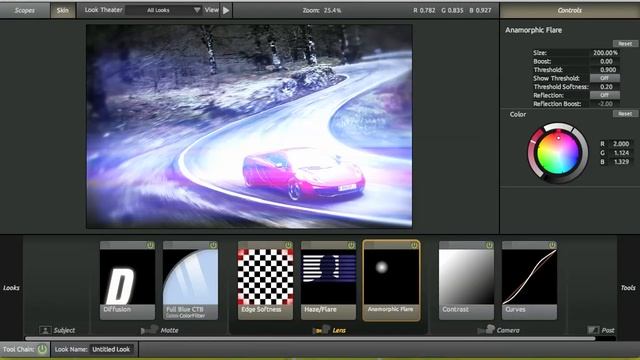Click the Threshold Softness value 0.20
This screenshot has width=640, height=360.
(605, 87)
